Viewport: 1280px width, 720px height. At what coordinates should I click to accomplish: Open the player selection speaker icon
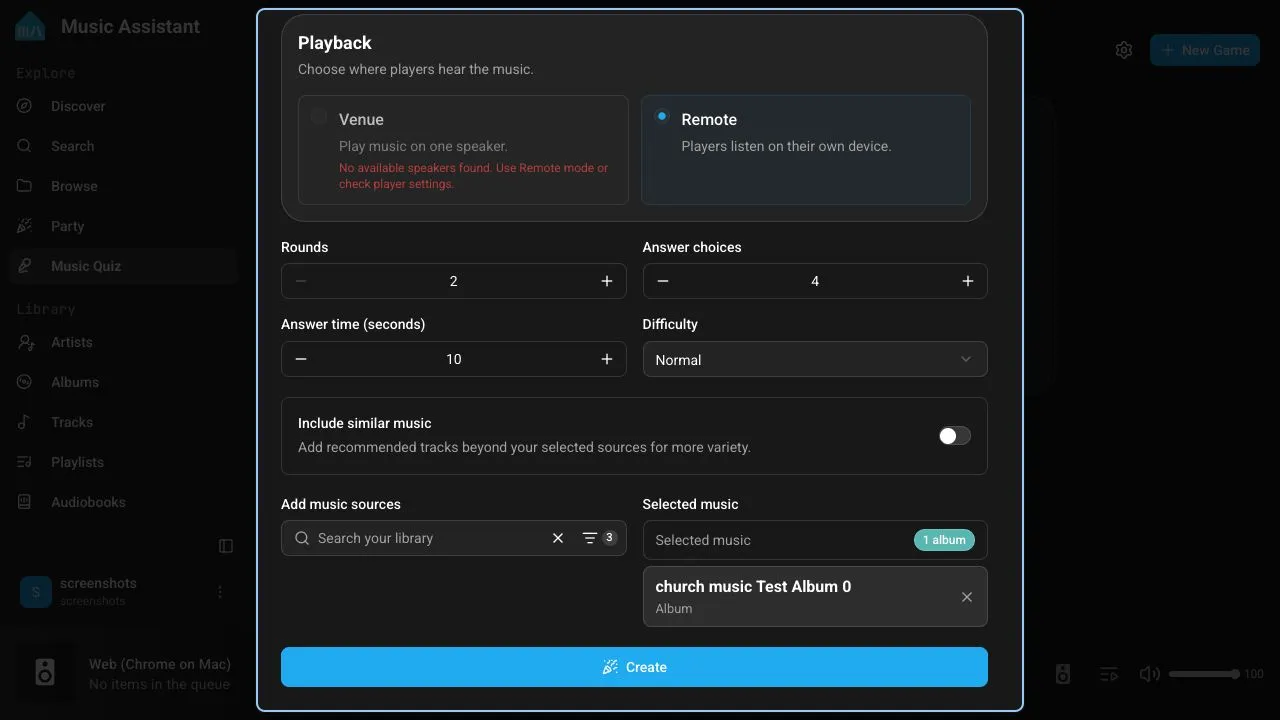[x=1063, y=674]
